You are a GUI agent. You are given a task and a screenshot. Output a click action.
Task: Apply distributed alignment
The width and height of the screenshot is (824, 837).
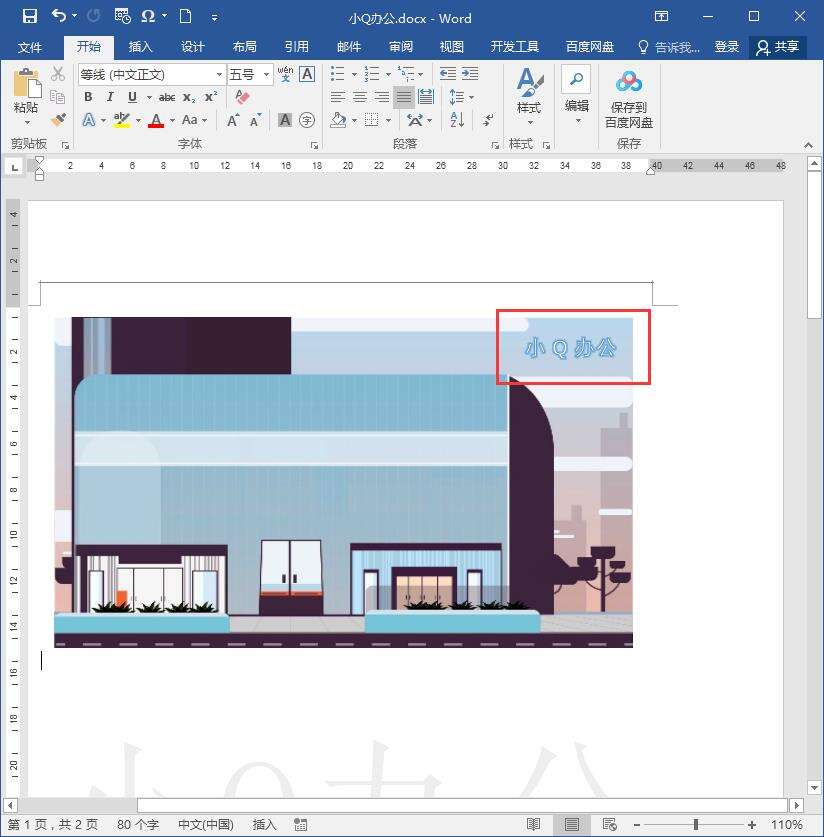click(x=426, y=97)
